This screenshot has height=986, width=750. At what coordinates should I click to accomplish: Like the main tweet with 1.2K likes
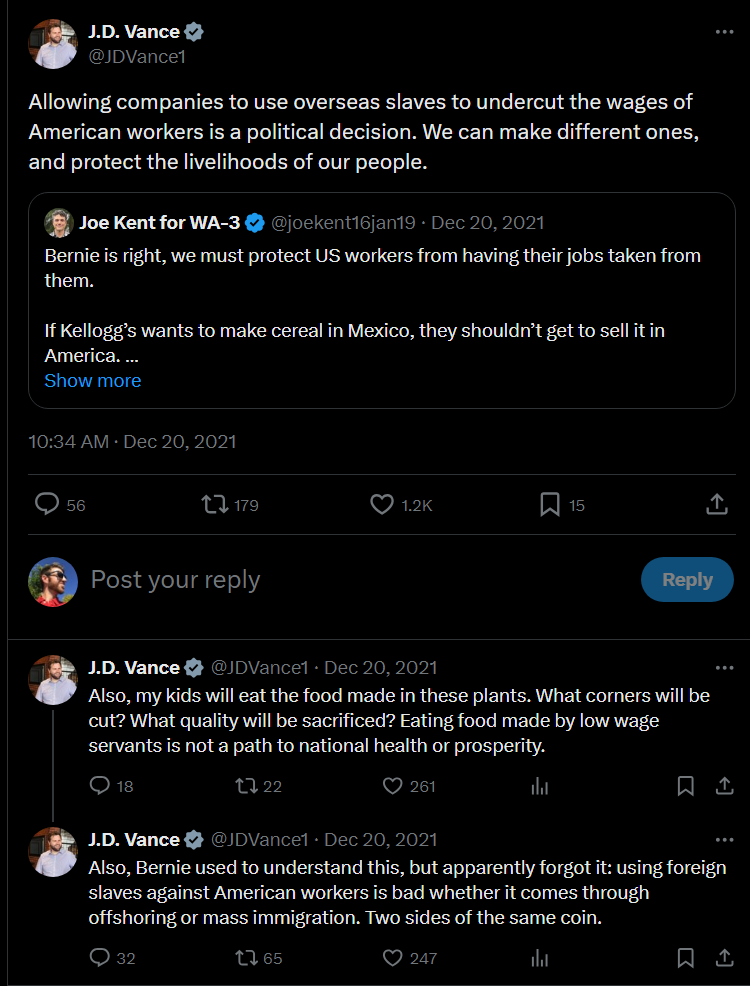382,505
